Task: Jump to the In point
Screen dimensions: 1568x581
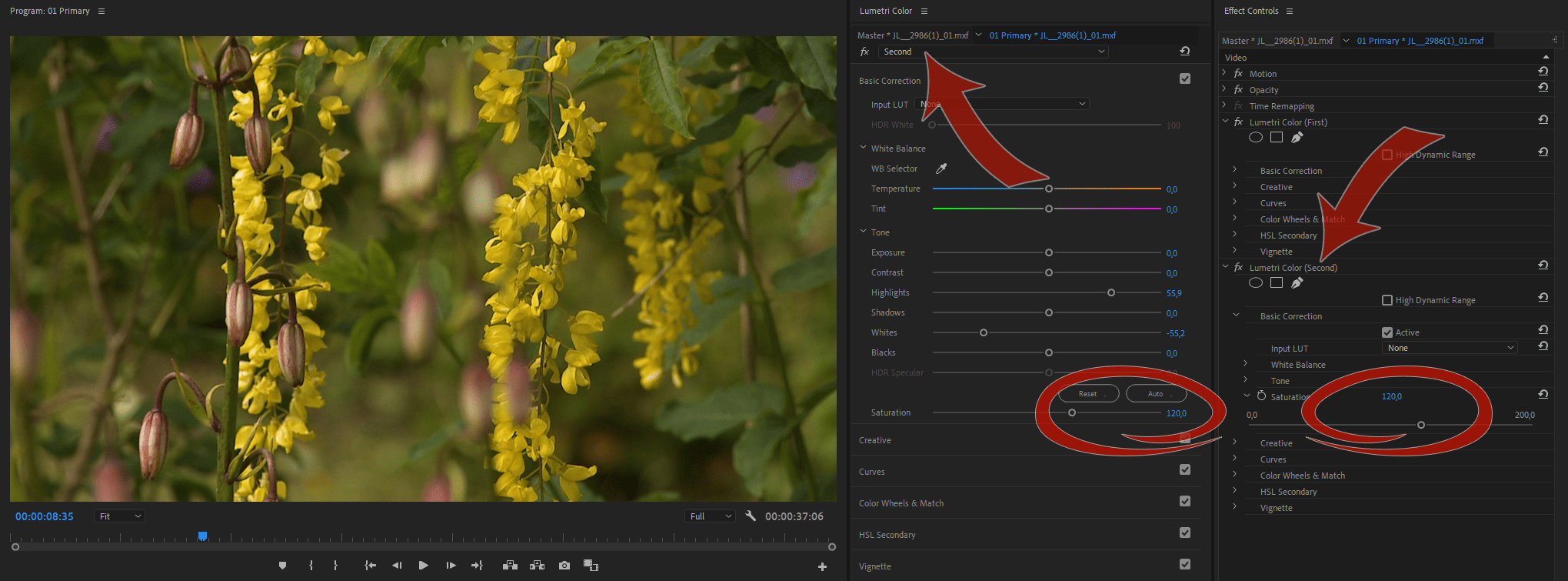Action: (370, 566)
